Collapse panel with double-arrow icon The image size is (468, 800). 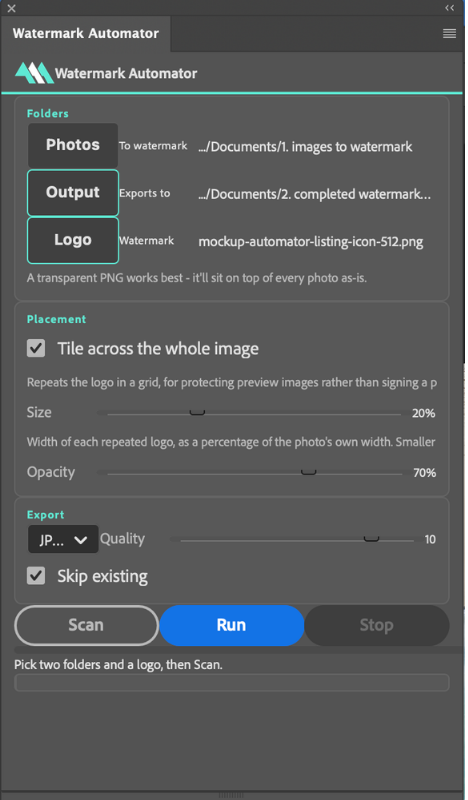tap(450, 8)
